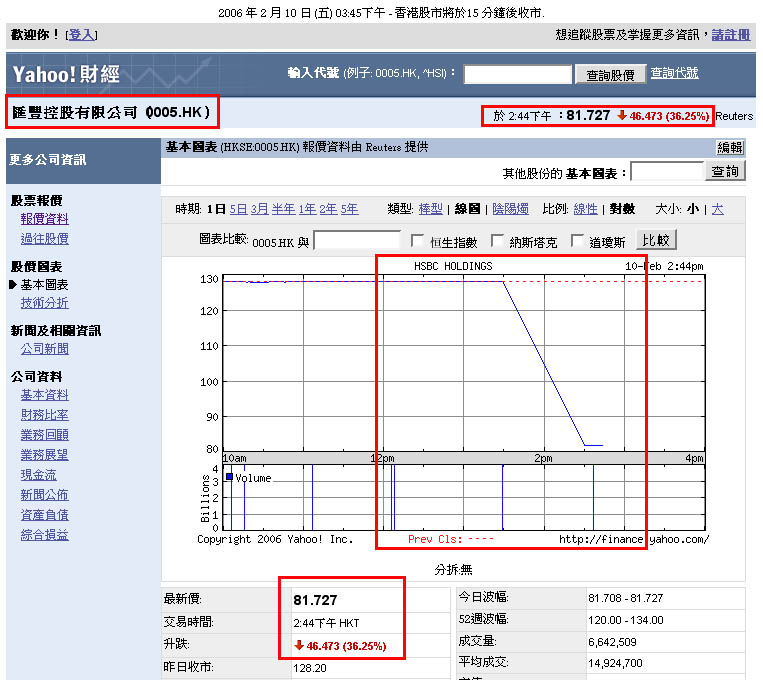Image resolution: width=763 pixels, height=680 pixels.
Task: Open 過往股價 in the sidebar
Action: (x=44, y=239)
